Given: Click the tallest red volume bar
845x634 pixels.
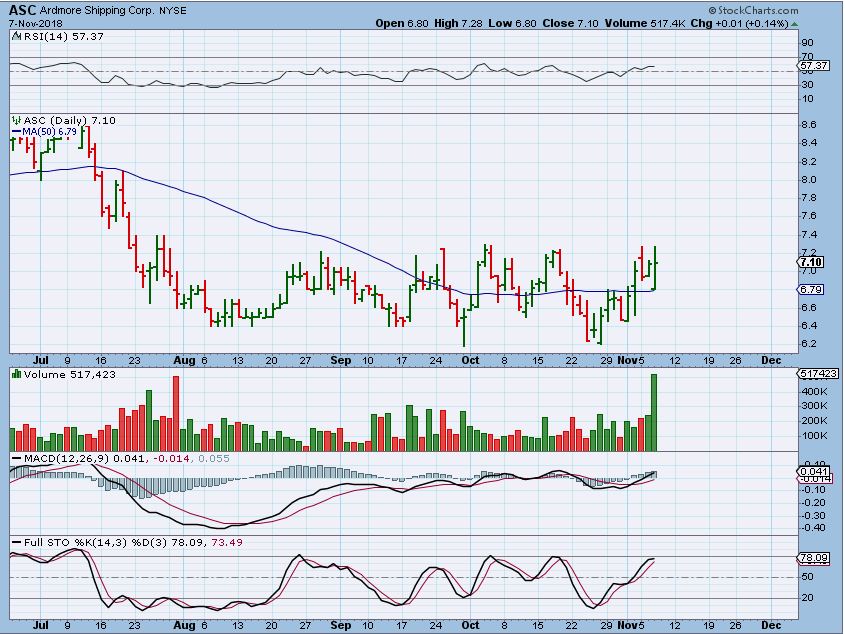Looking at the screenshot, I should click(176, 414).
